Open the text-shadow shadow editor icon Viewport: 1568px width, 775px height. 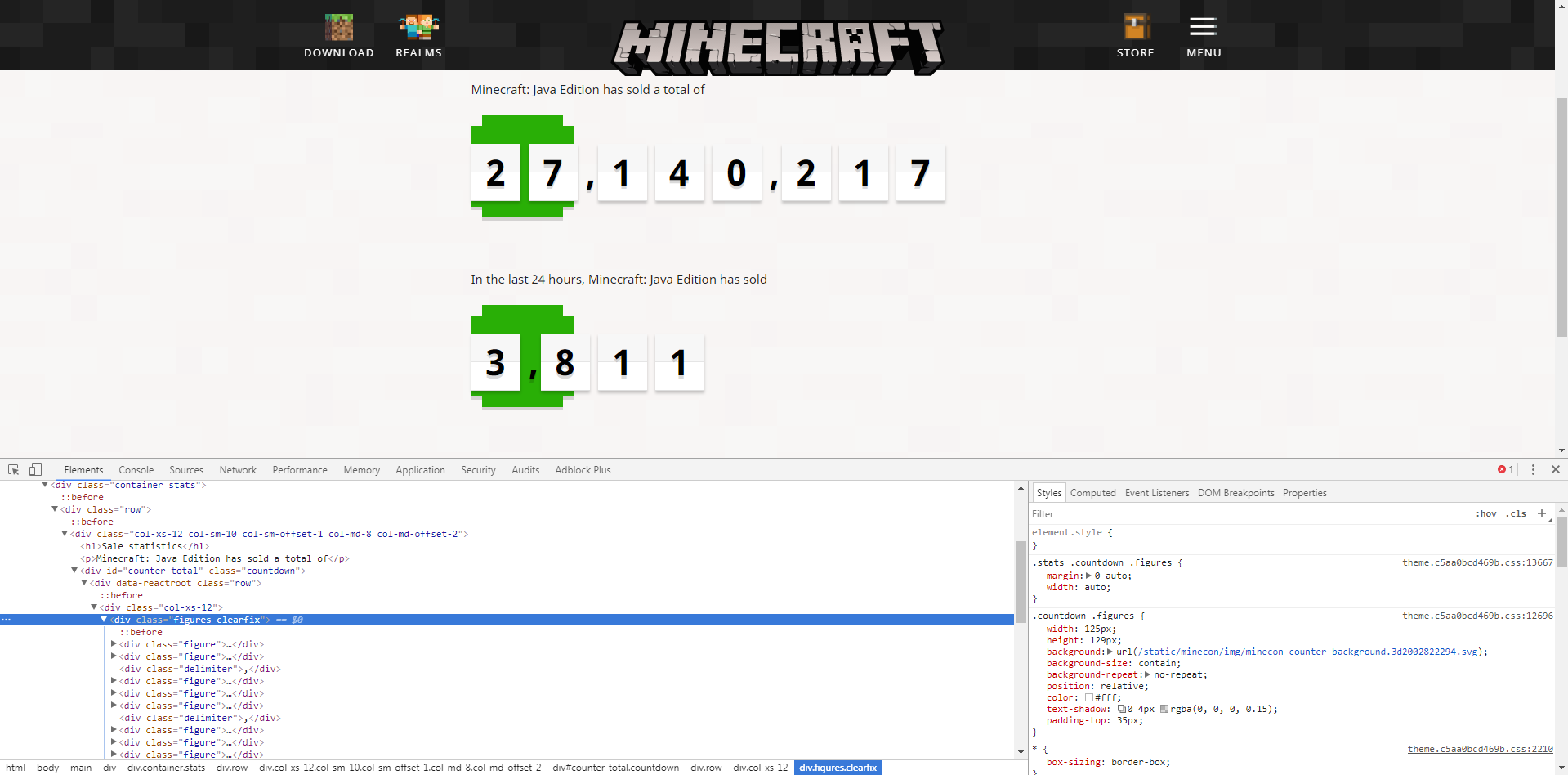[1122, 709]
